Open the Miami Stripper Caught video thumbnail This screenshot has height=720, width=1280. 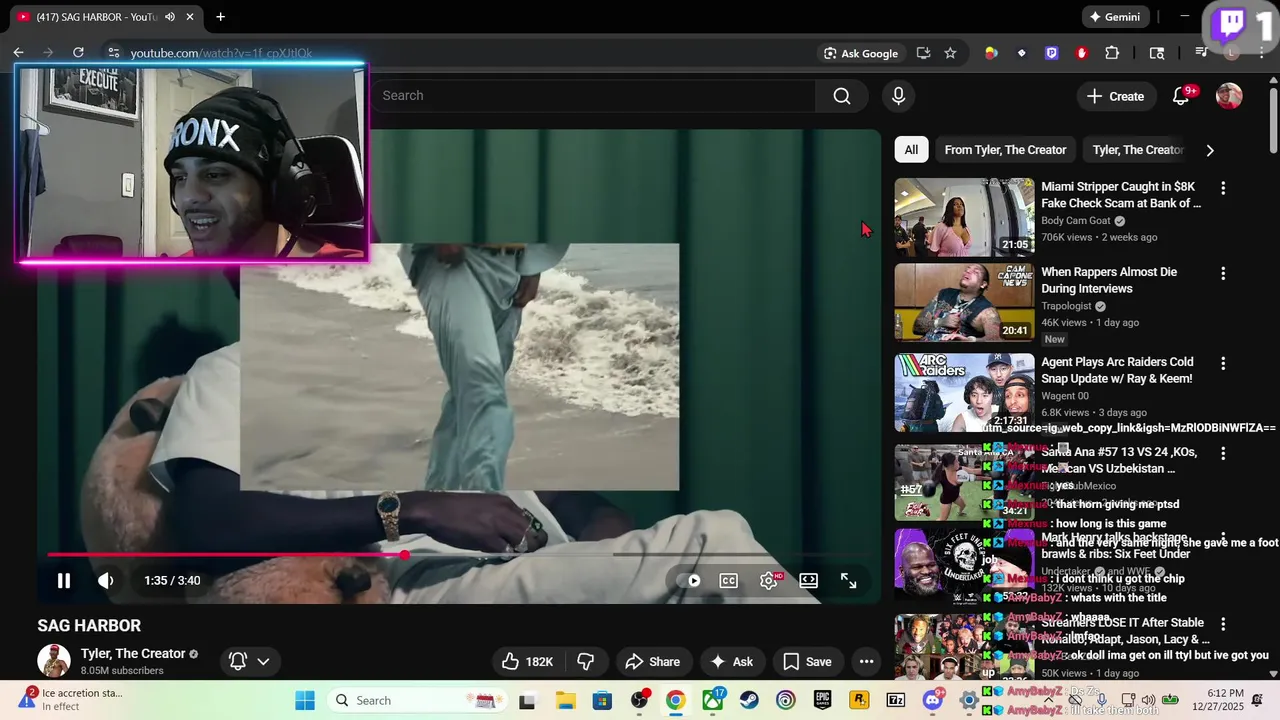click(x=964, y=217)
